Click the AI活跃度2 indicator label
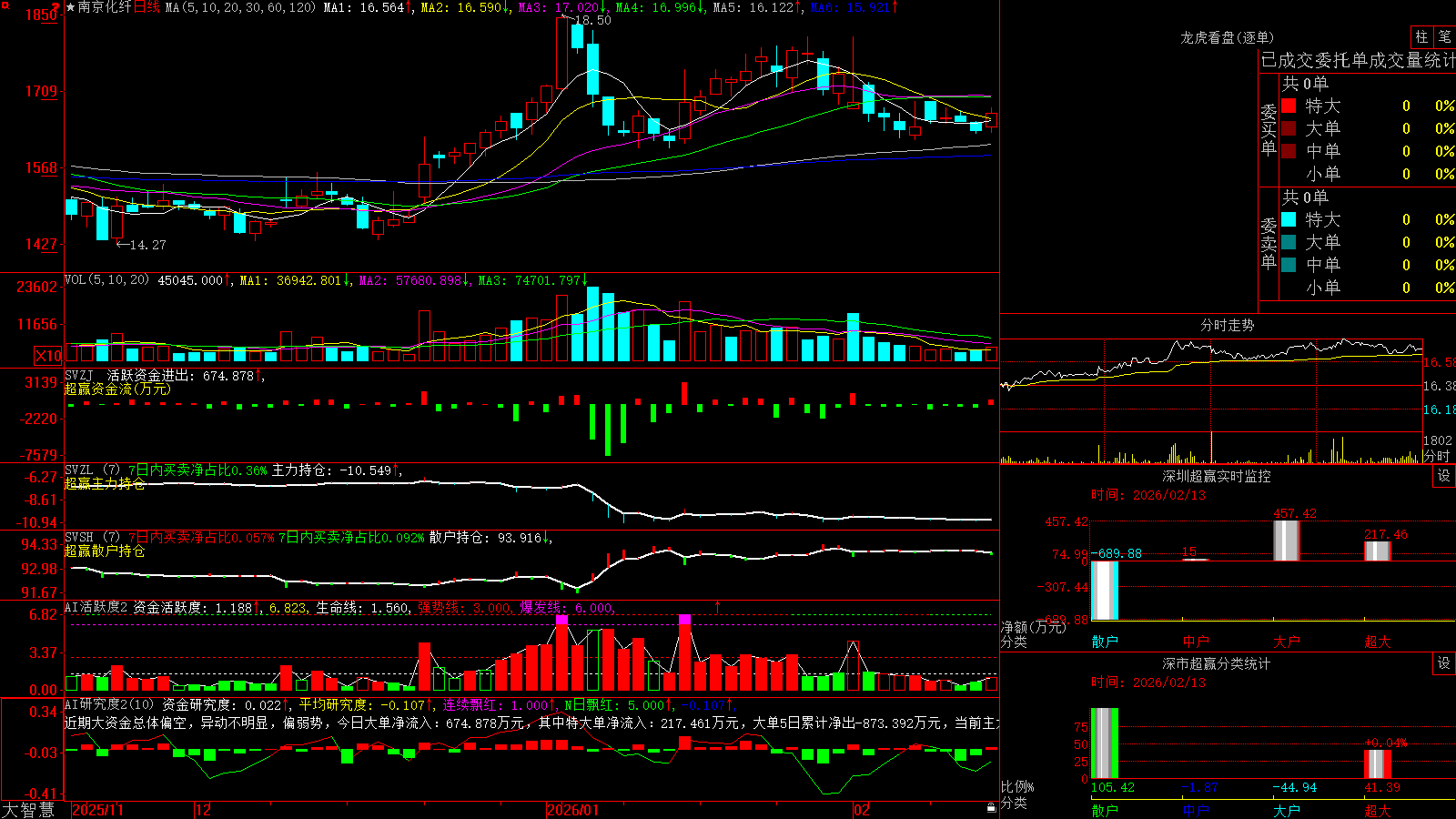The image size is (1456, 819). point(96,607)
